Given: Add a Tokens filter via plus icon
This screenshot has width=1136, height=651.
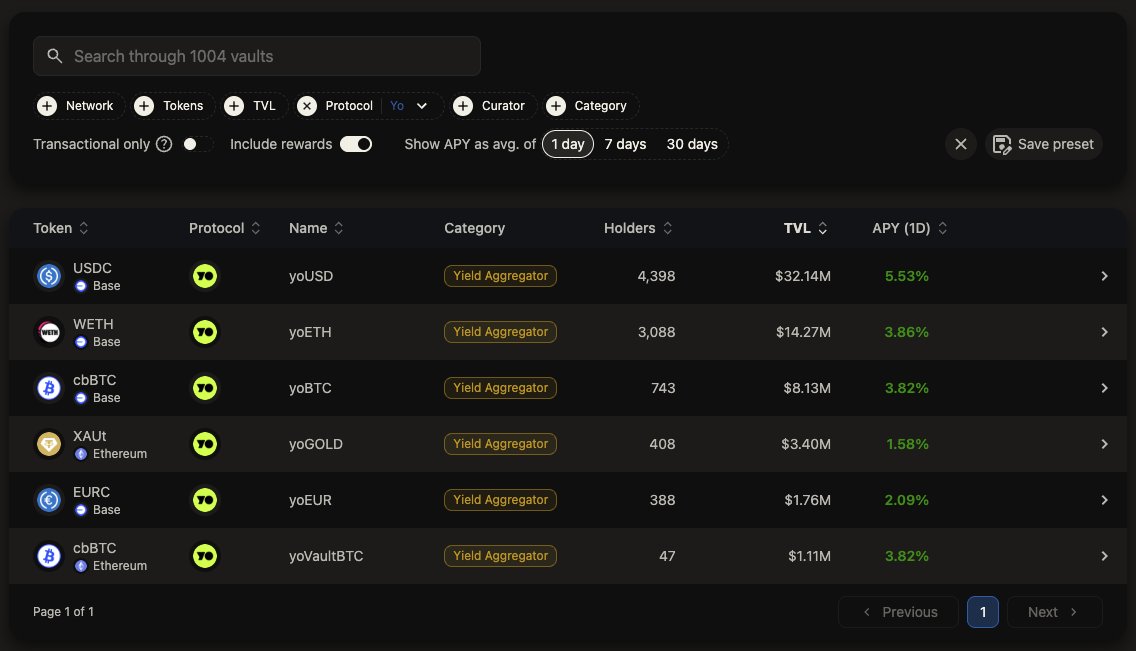Looking at the screenshot, I should 144,106.
